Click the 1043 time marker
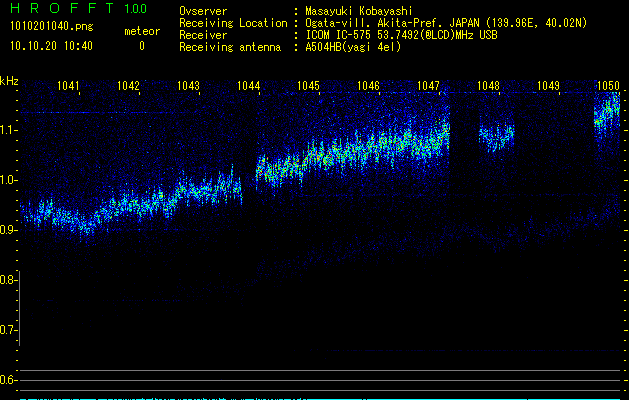This screenshot has width=629, height=400. coord(188,87)
